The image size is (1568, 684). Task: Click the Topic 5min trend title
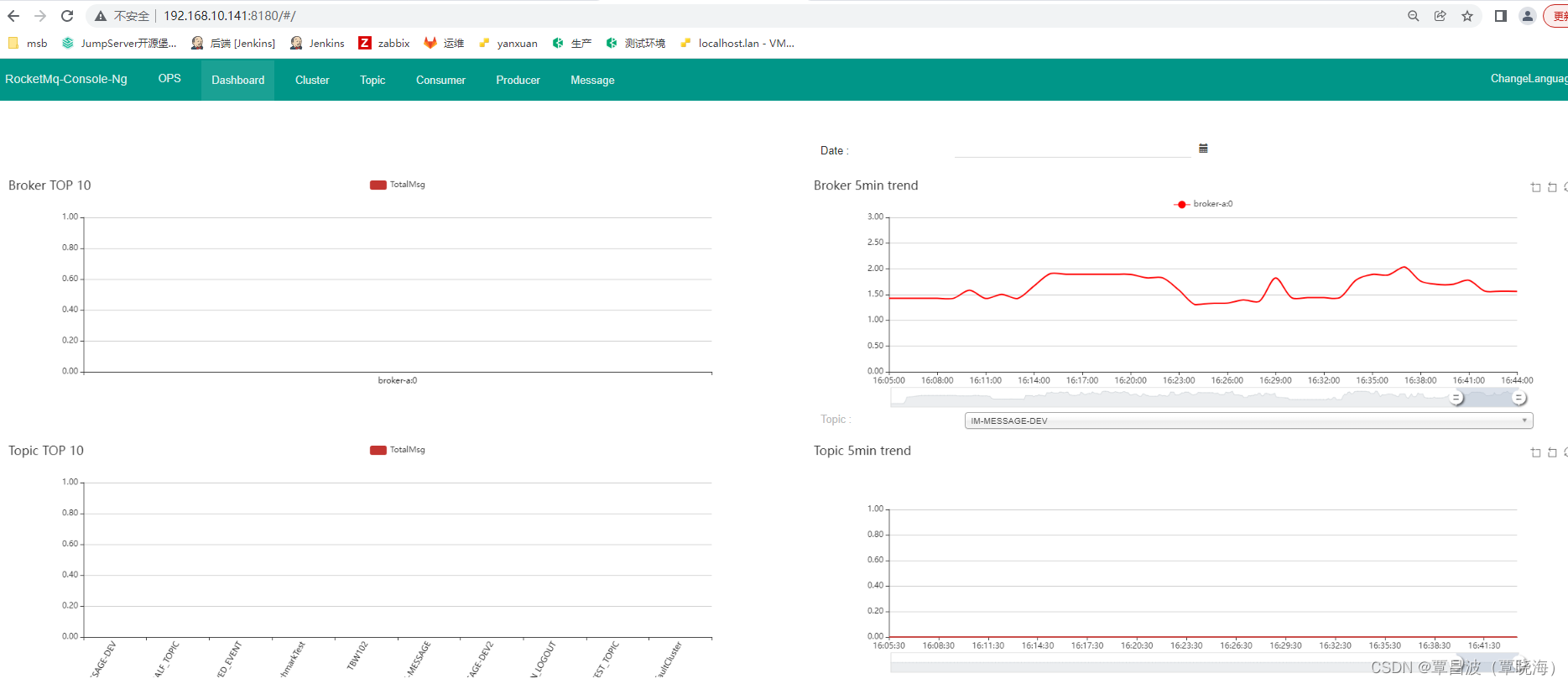(862, 451)
